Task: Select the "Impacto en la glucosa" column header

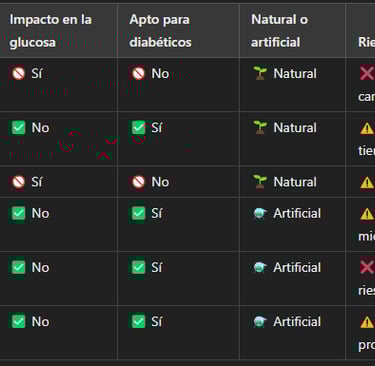Action: pyautogui.click(x=51, y=31)
